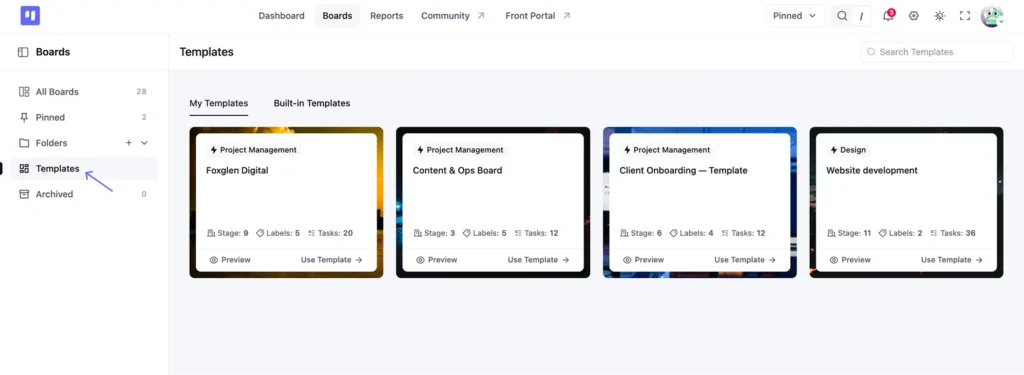This screenshot has height=375, width=1024.
Task: Open the Pinned dropdown in header
Action: [x=795, y=16]
